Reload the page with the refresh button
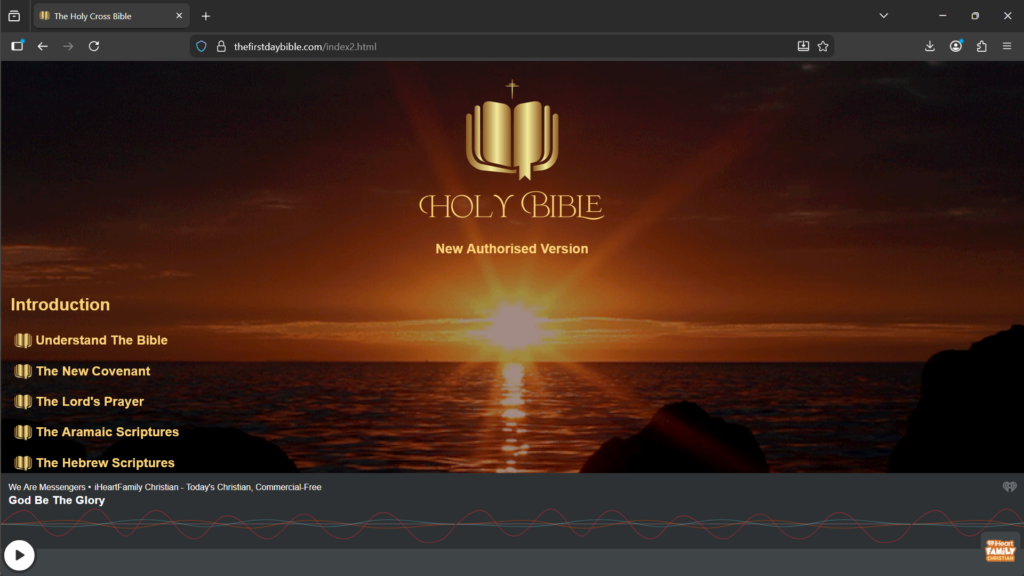Viewport: 1024px width, 576px height. (x=94, y=46)
